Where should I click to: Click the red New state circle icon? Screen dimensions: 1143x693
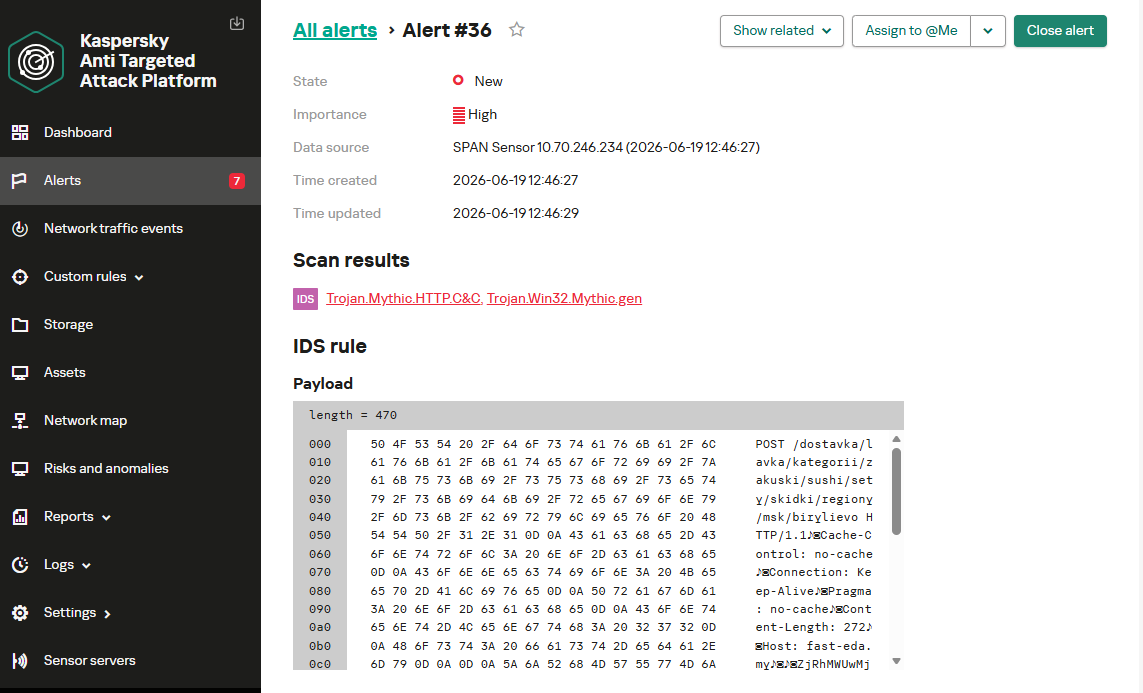(x=458, y=80)
